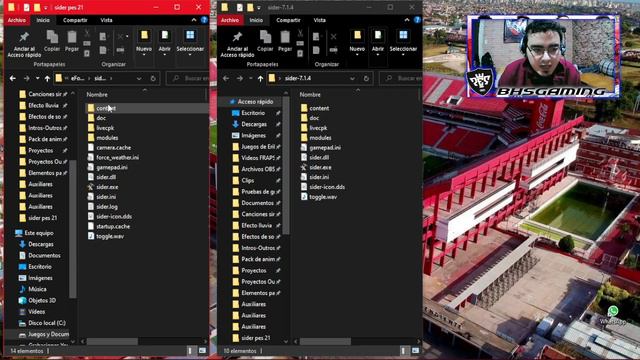This screenshot has height=360, width=640.
Task: Sort by Nombre column in sider-7.1.4
Action: click(310, 95)
